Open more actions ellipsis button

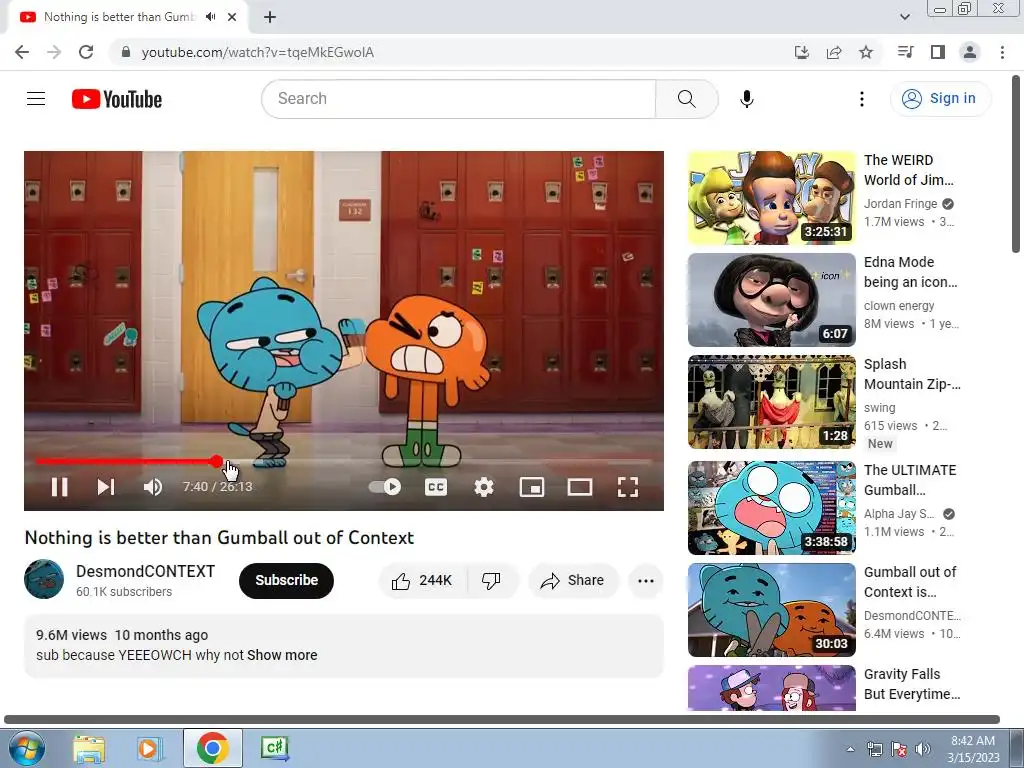pyautogui.click(x=646, y=581)
